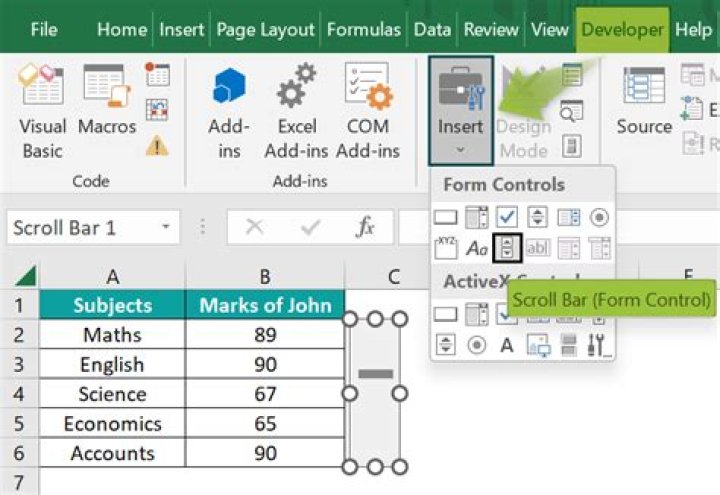Image resolution: width=720 pixels, height=495 pixels.
Task: Click the insert function fx button
Action: click(x=366, y=228)
